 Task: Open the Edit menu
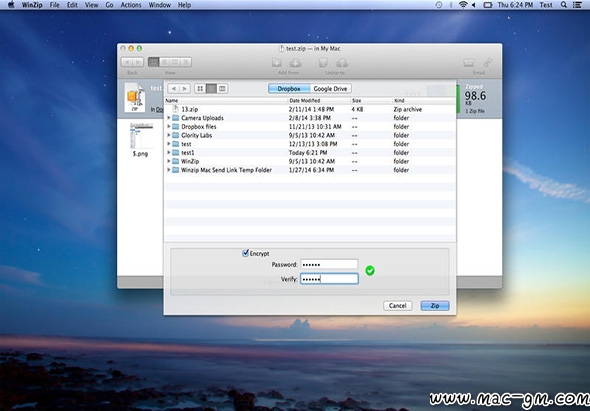click(x=72, y=5)
